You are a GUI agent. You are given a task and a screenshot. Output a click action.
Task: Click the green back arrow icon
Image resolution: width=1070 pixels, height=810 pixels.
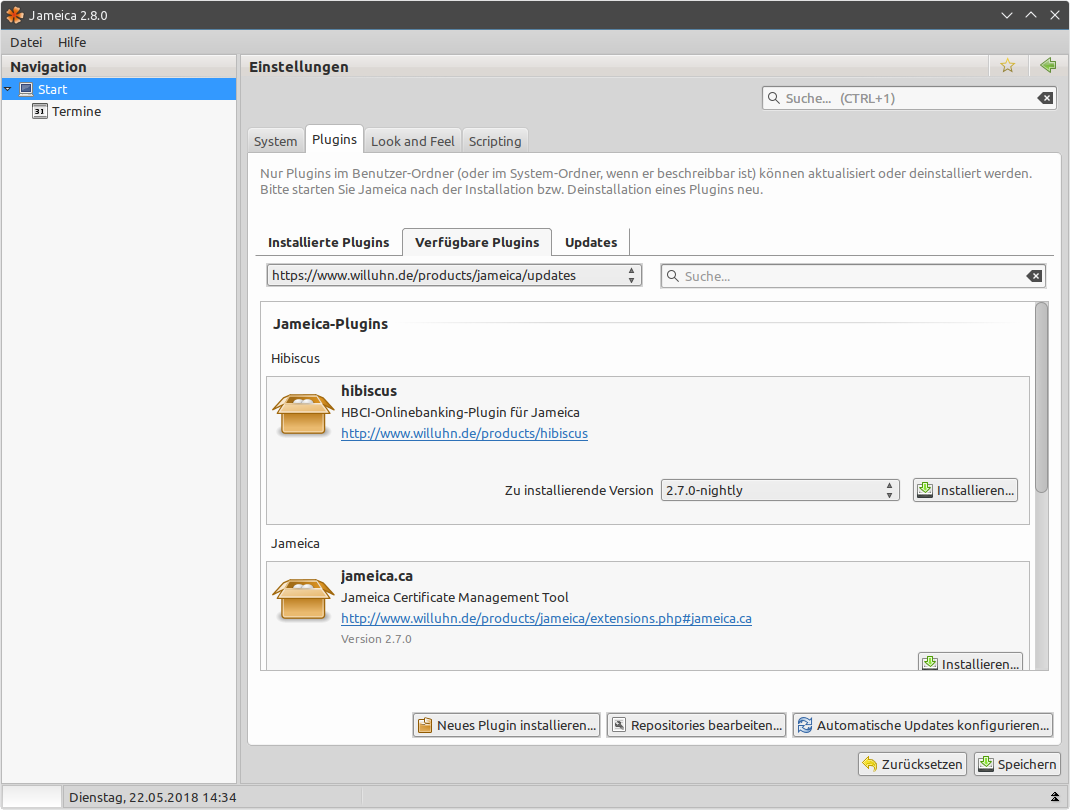(1048, 66)
